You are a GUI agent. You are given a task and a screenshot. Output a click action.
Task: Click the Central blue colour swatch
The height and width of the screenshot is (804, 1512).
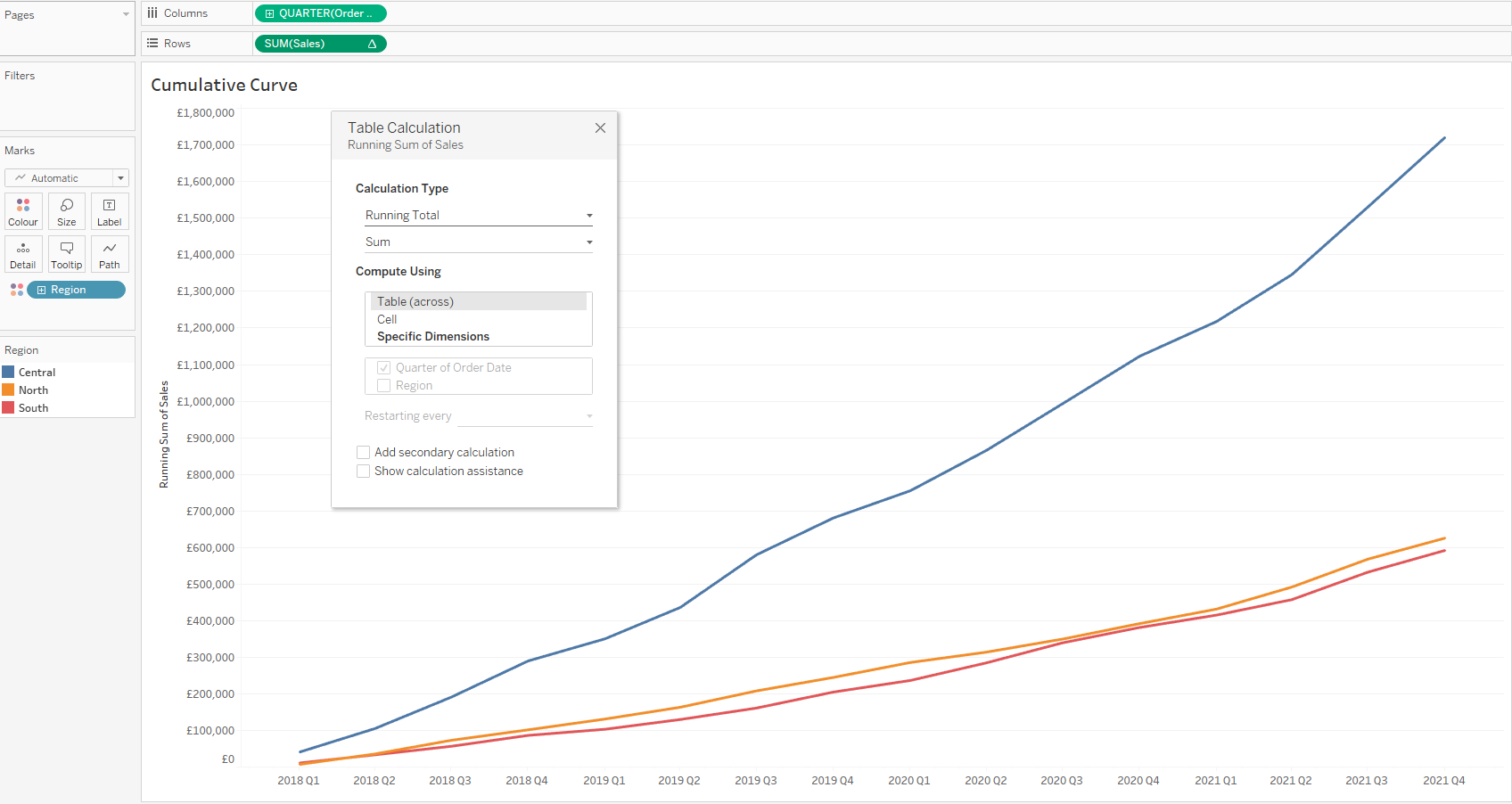(9, 373)
